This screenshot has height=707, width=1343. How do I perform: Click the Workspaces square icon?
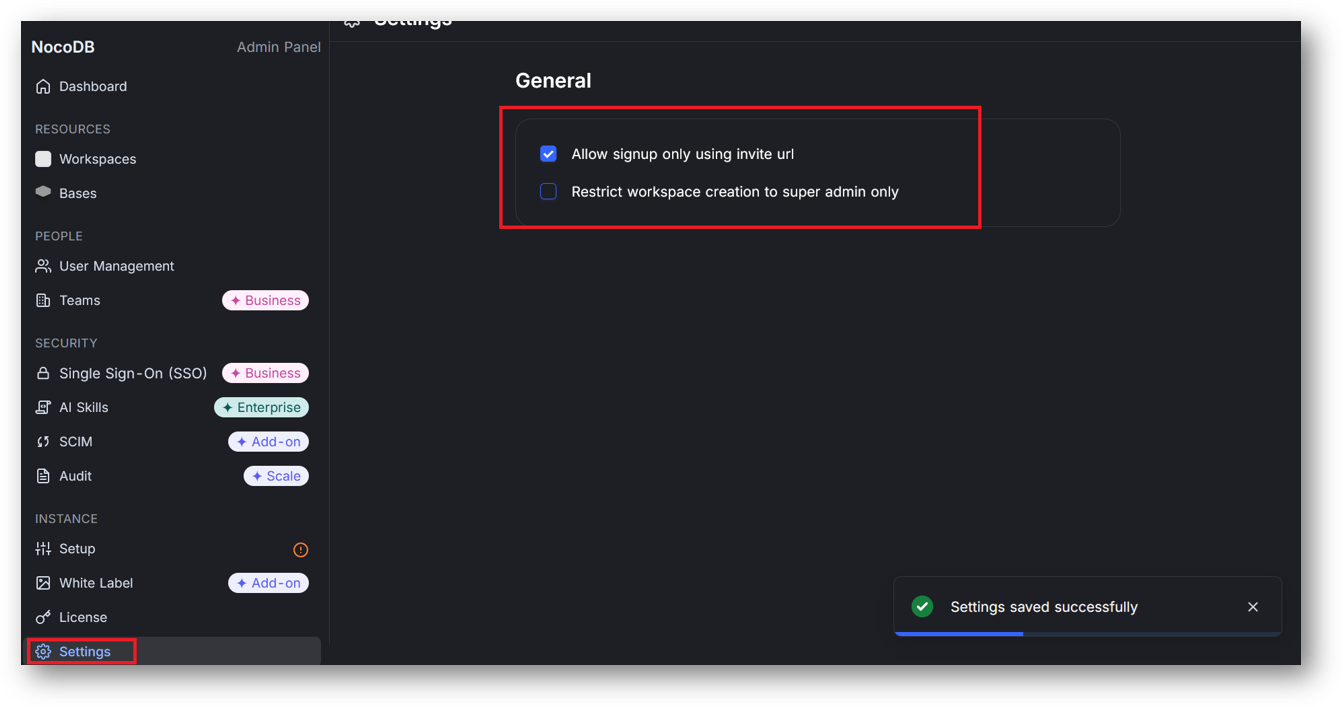coord(43,159)
